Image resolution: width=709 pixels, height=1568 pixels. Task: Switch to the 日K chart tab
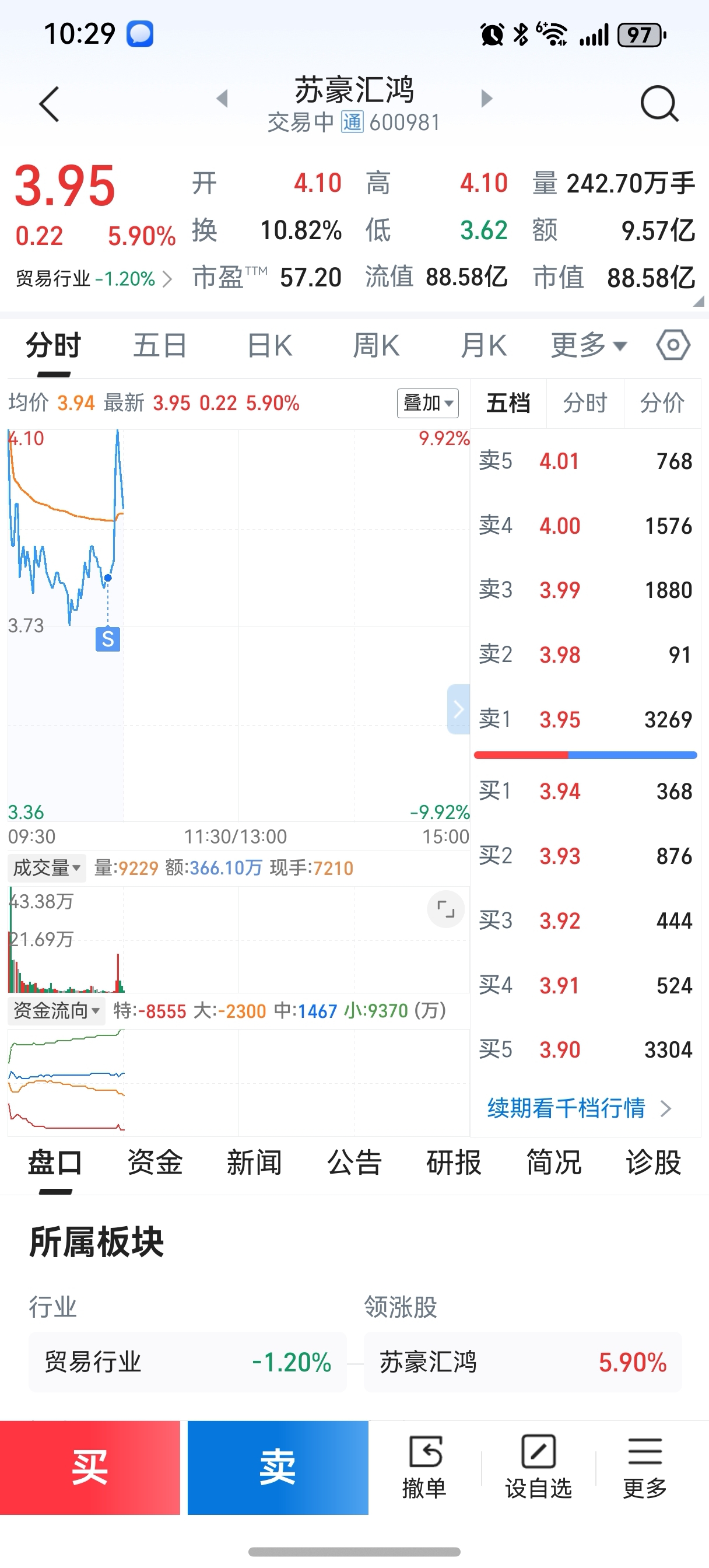269,345
